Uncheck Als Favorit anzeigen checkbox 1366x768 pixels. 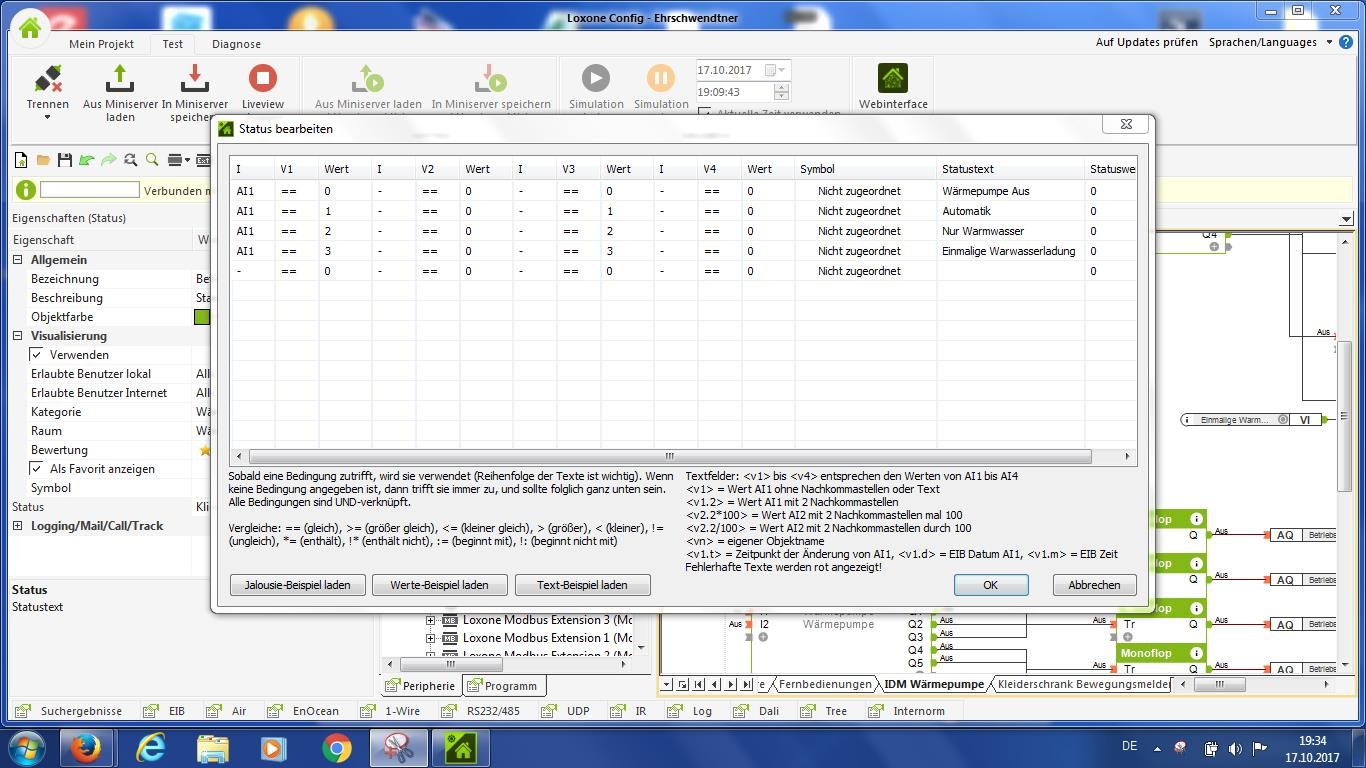pos(37,469)
